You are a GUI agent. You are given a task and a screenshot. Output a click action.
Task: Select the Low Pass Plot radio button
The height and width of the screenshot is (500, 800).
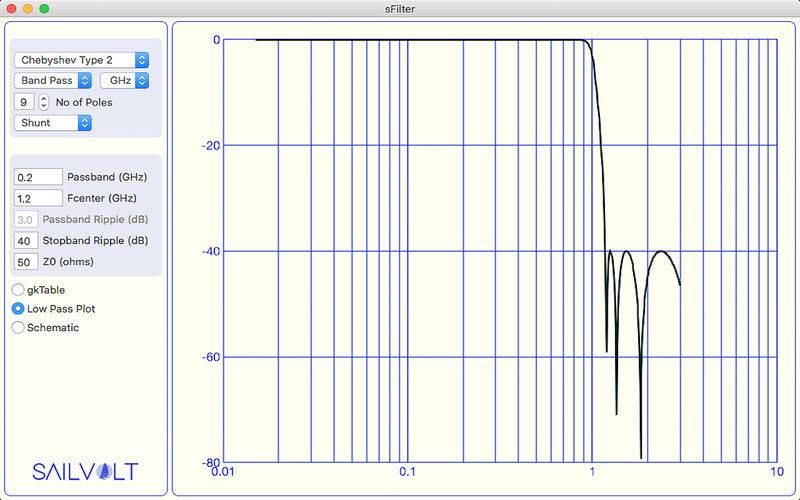pos(18,309)
